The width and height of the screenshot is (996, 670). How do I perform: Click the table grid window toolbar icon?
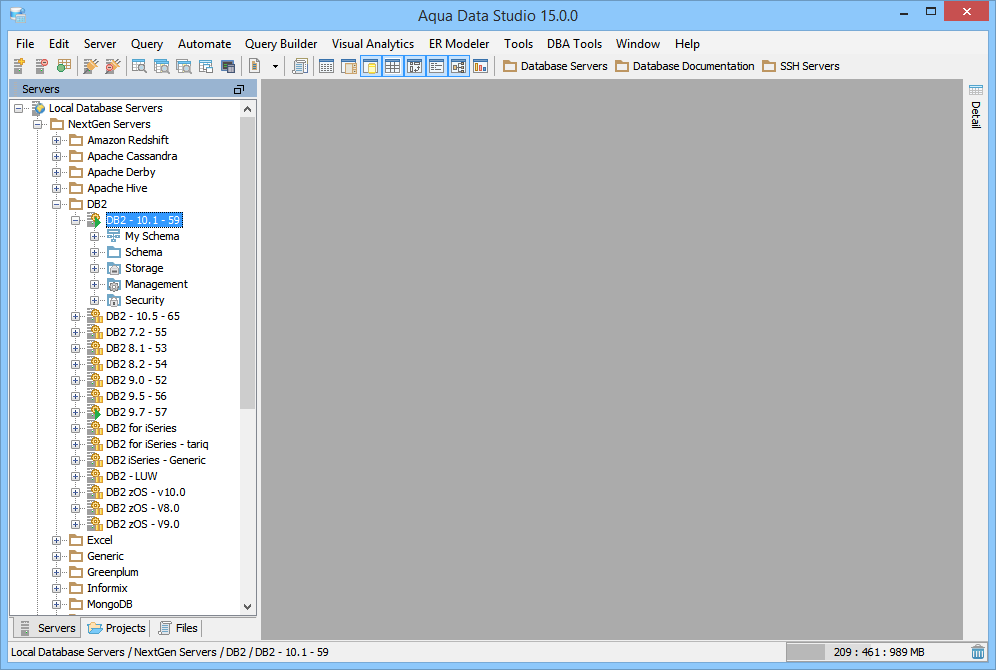[326, 66]
